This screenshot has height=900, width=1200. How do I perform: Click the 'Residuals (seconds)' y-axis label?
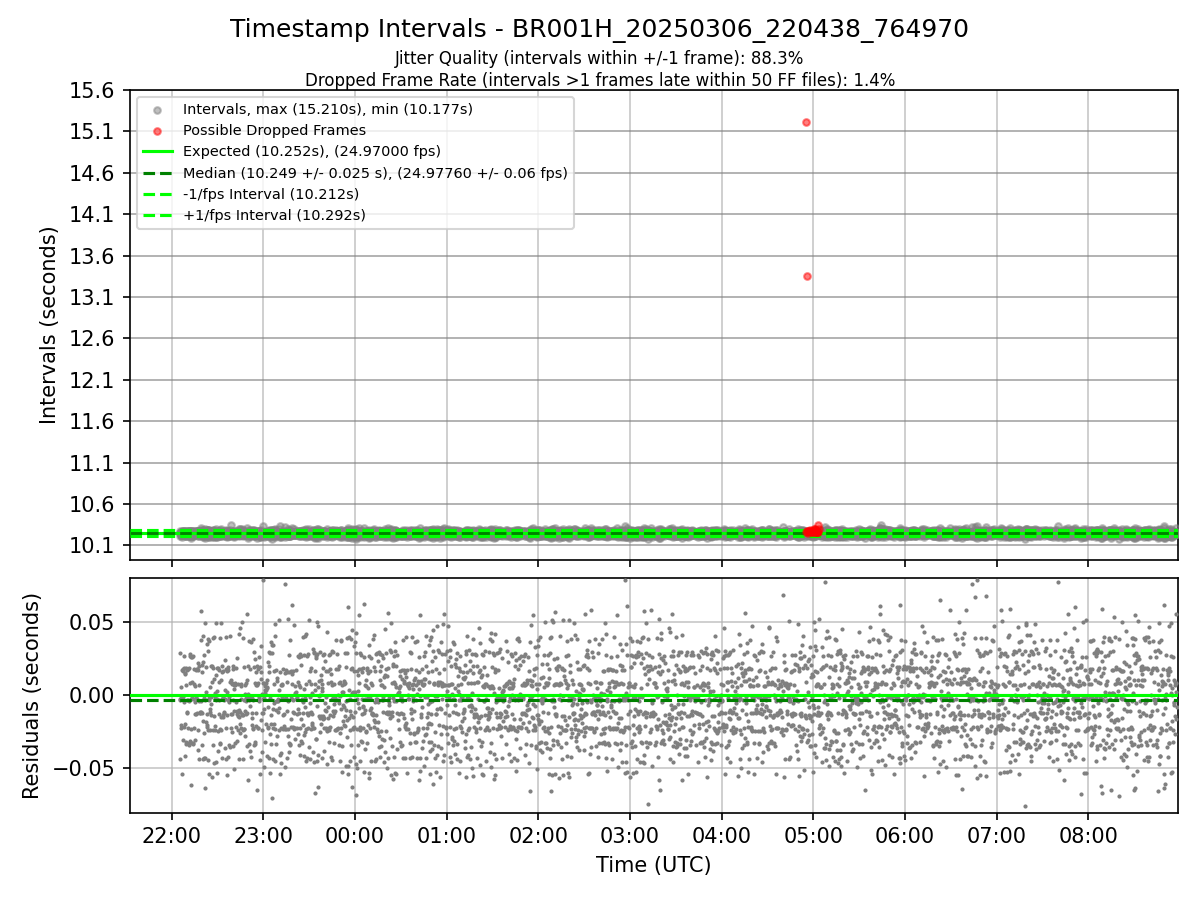[x=31, y=696]
